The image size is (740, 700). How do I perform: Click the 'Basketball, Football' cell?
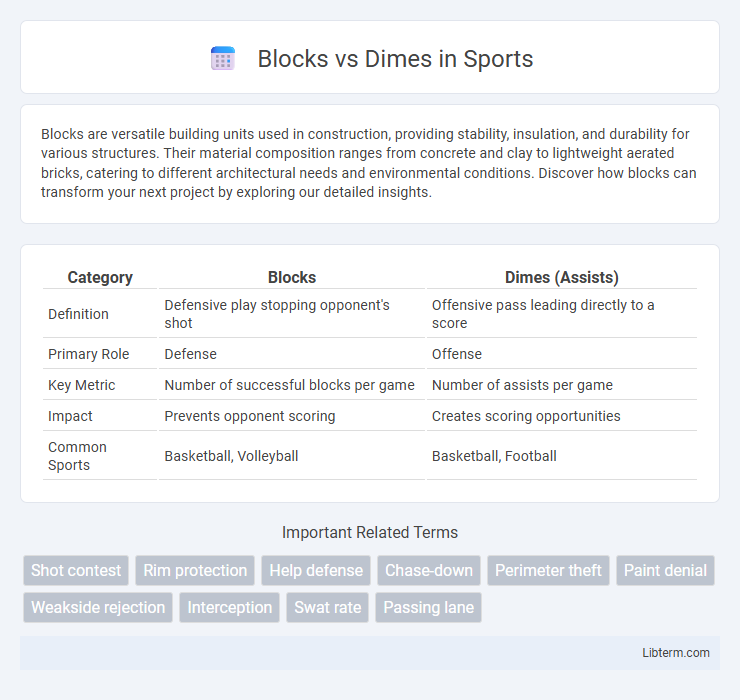point(562,456)
